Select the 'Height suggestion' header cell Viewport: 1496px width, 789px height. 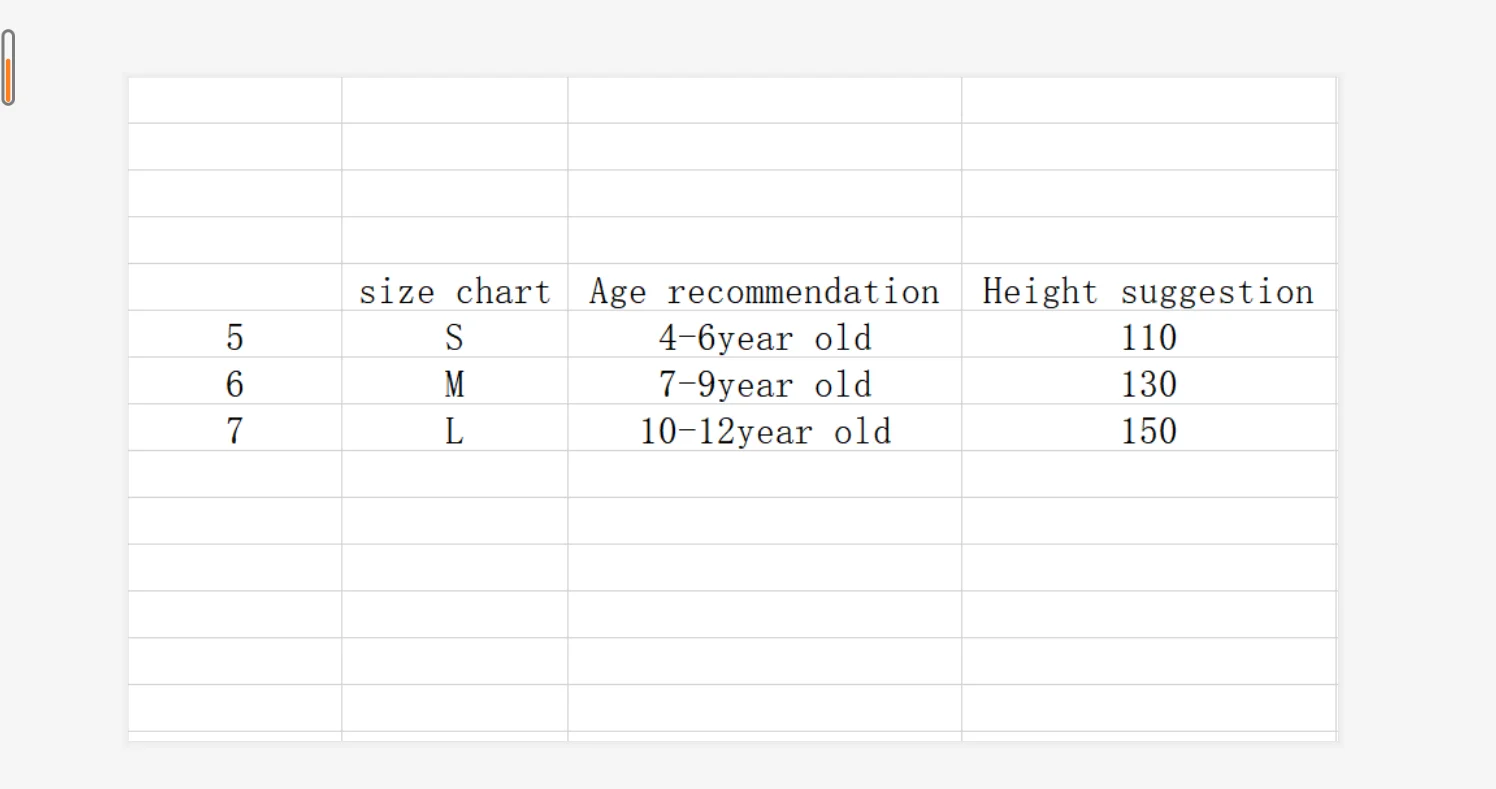tap(1149, 287)
